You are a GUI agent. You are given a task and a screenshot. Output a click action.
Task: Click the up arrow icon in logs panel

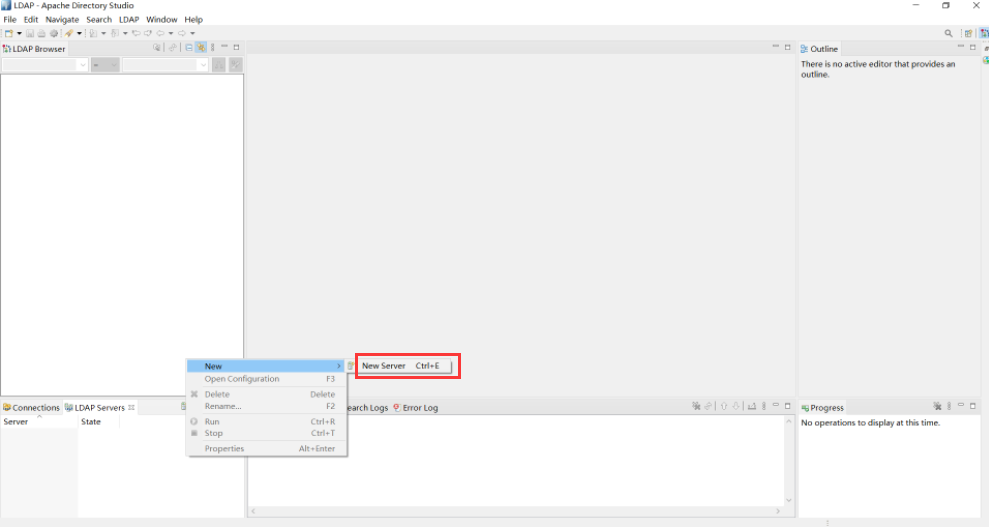(x=724, y=407)
